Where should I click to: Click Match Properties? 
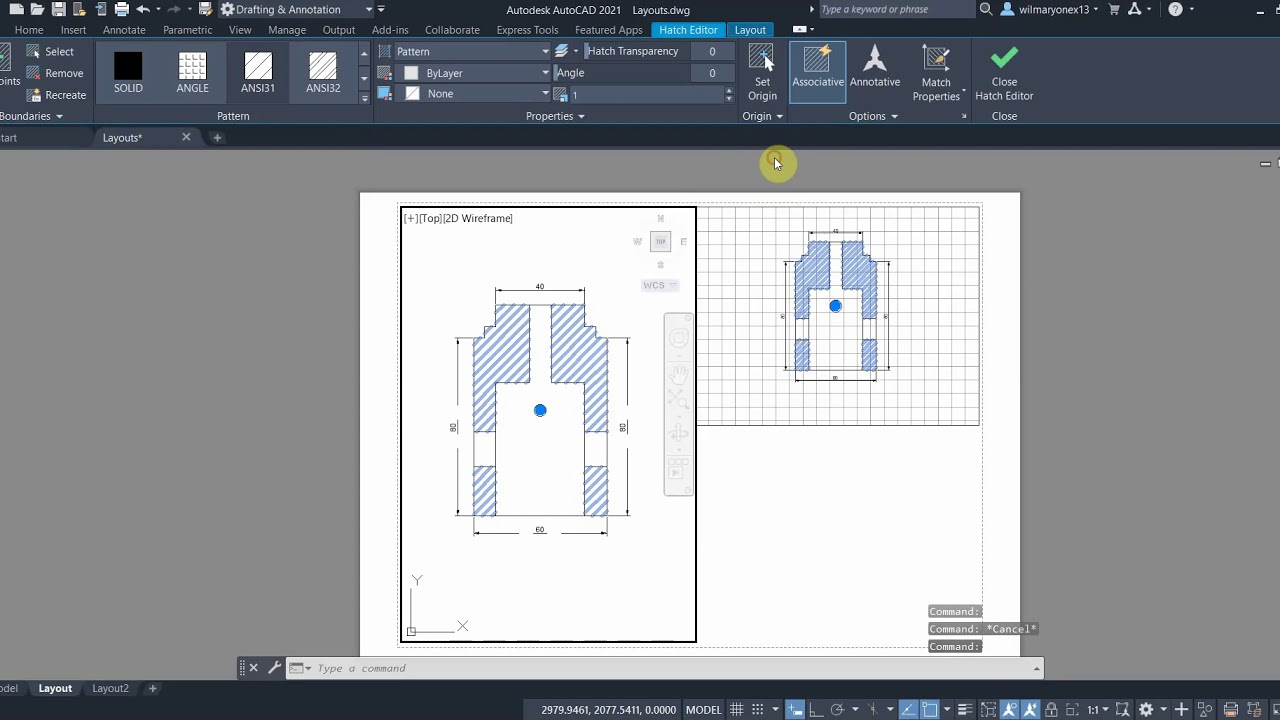[x=936, y=73]
